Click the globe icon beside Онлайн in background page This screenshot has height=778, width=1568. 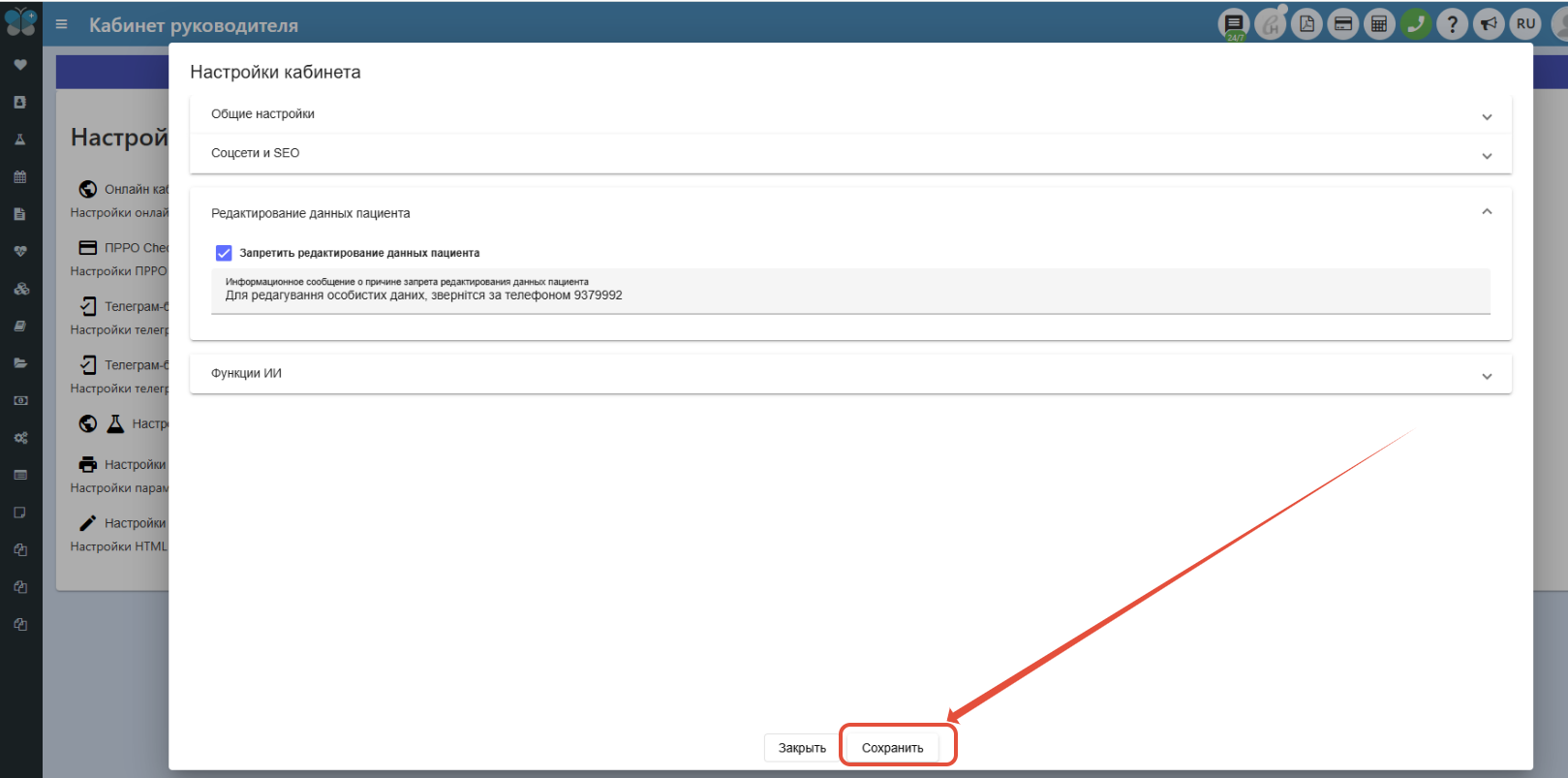pos(88,189)
